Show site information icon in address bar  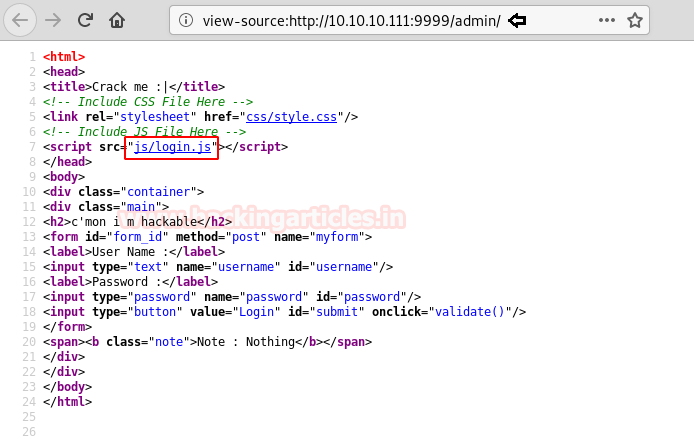coord(186,20)
